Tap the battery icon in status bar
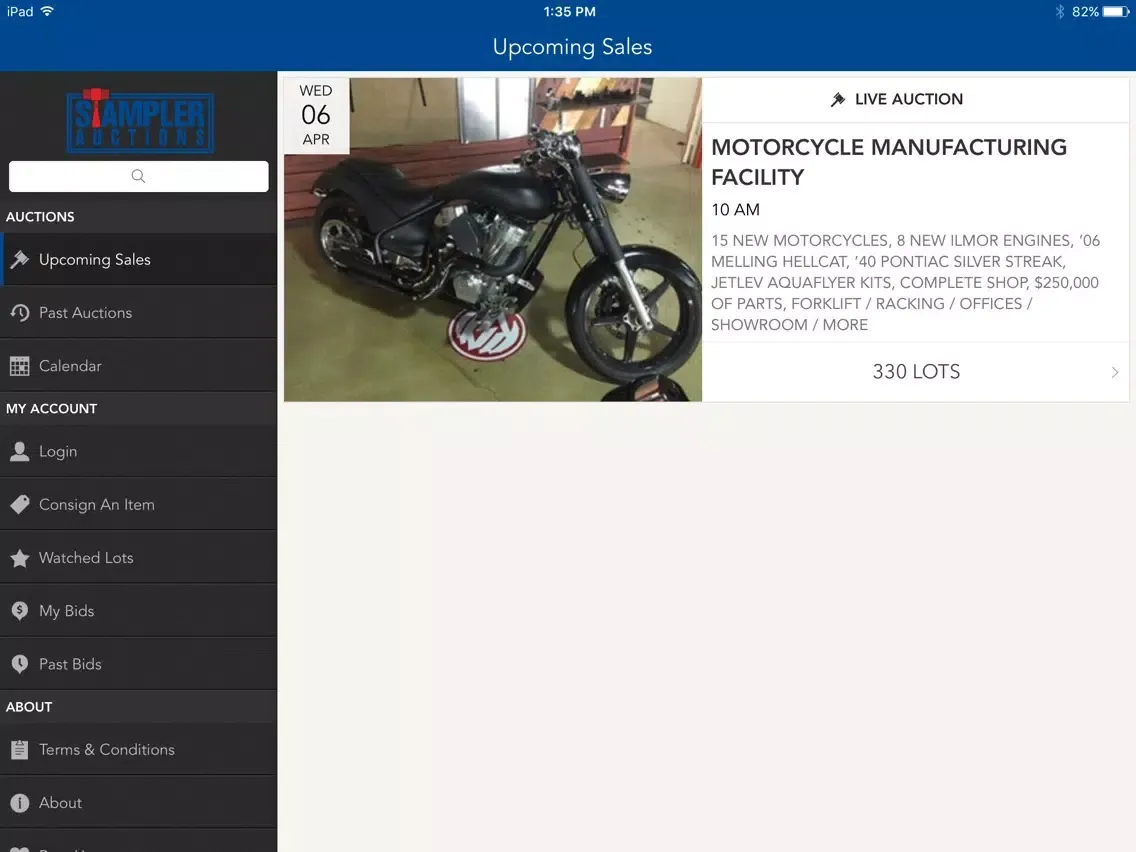The height and width of the screenshot is (852, 1136). (1116, 12)
